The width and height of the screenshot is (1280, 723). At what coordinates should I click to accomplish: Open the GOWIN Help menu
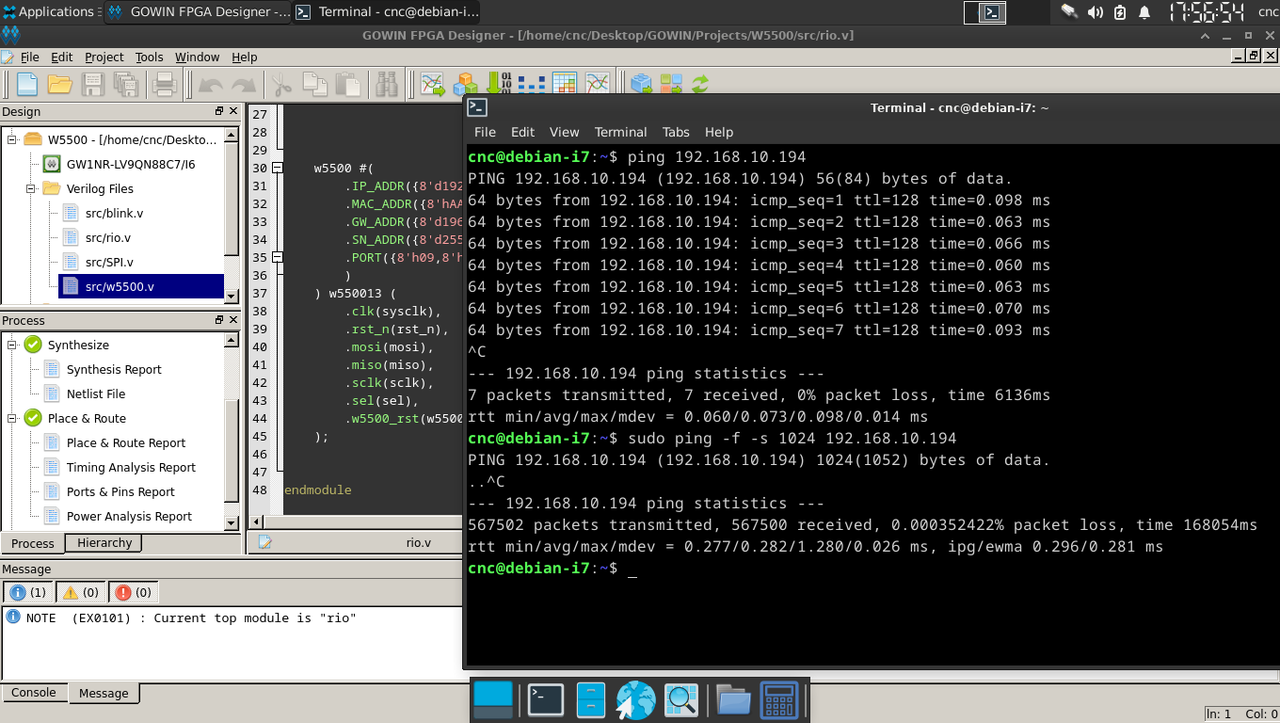coord(244,57)
